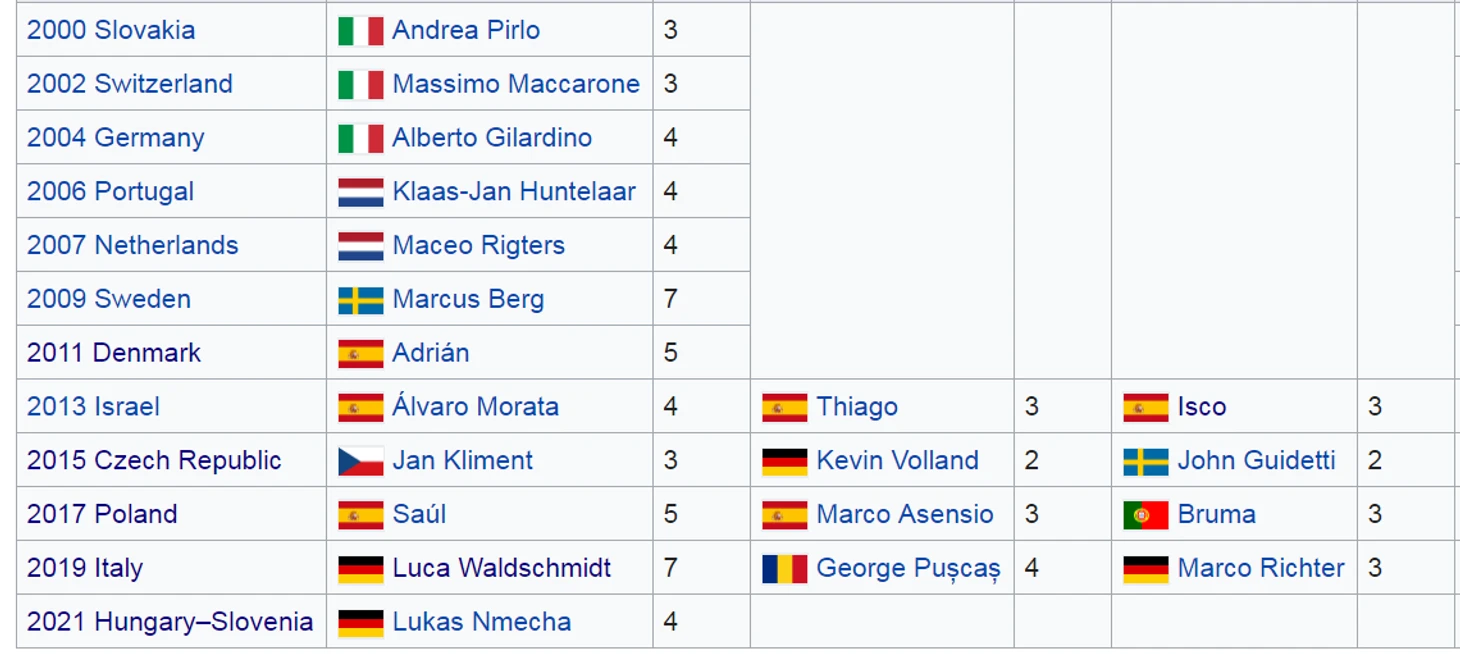The height and width of the screenshot is (654, 1460).
Task: Open the Marco Richter link
Action: click(1261, 568)
